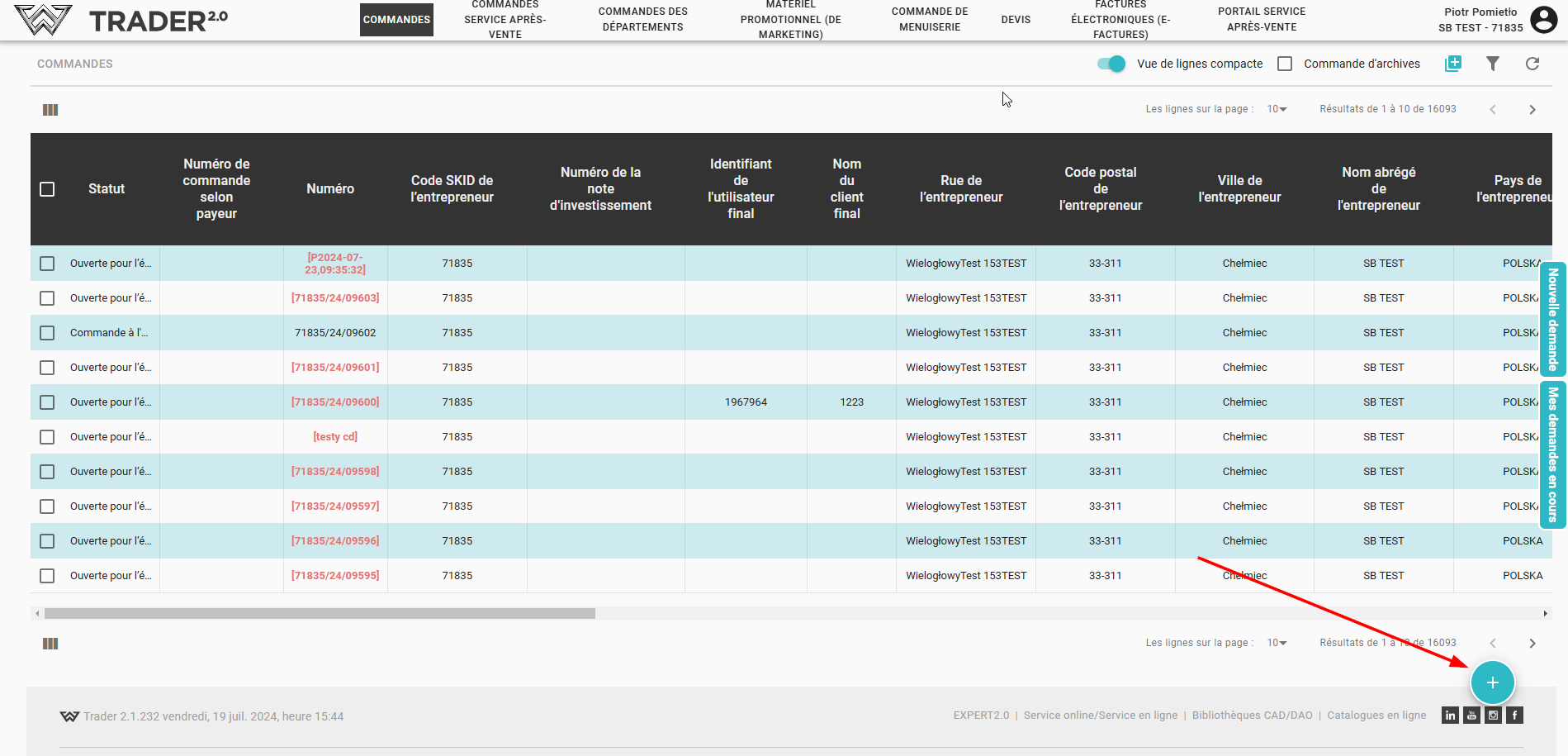The height and width of the screenshot is (756, 1568).
Task: Check the Commande d'archives checkbox
Action: pyautogui.click(x=1285, y=64)
